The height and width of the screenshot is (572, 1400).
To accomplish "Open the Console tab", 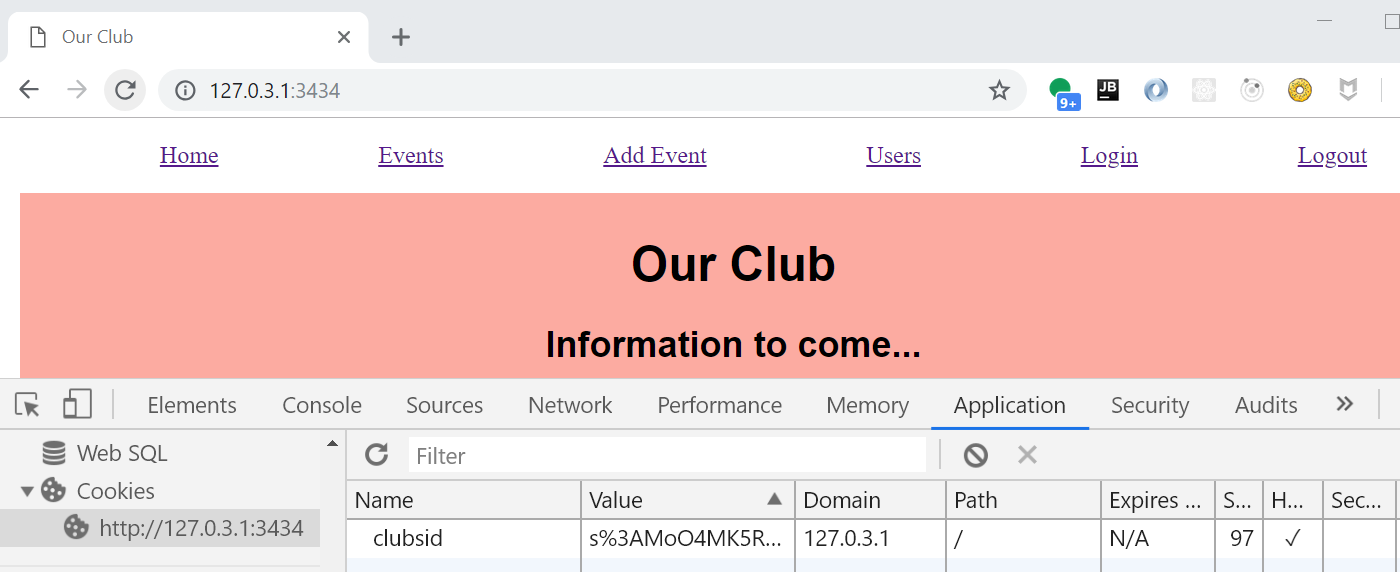I will point(322,405).
